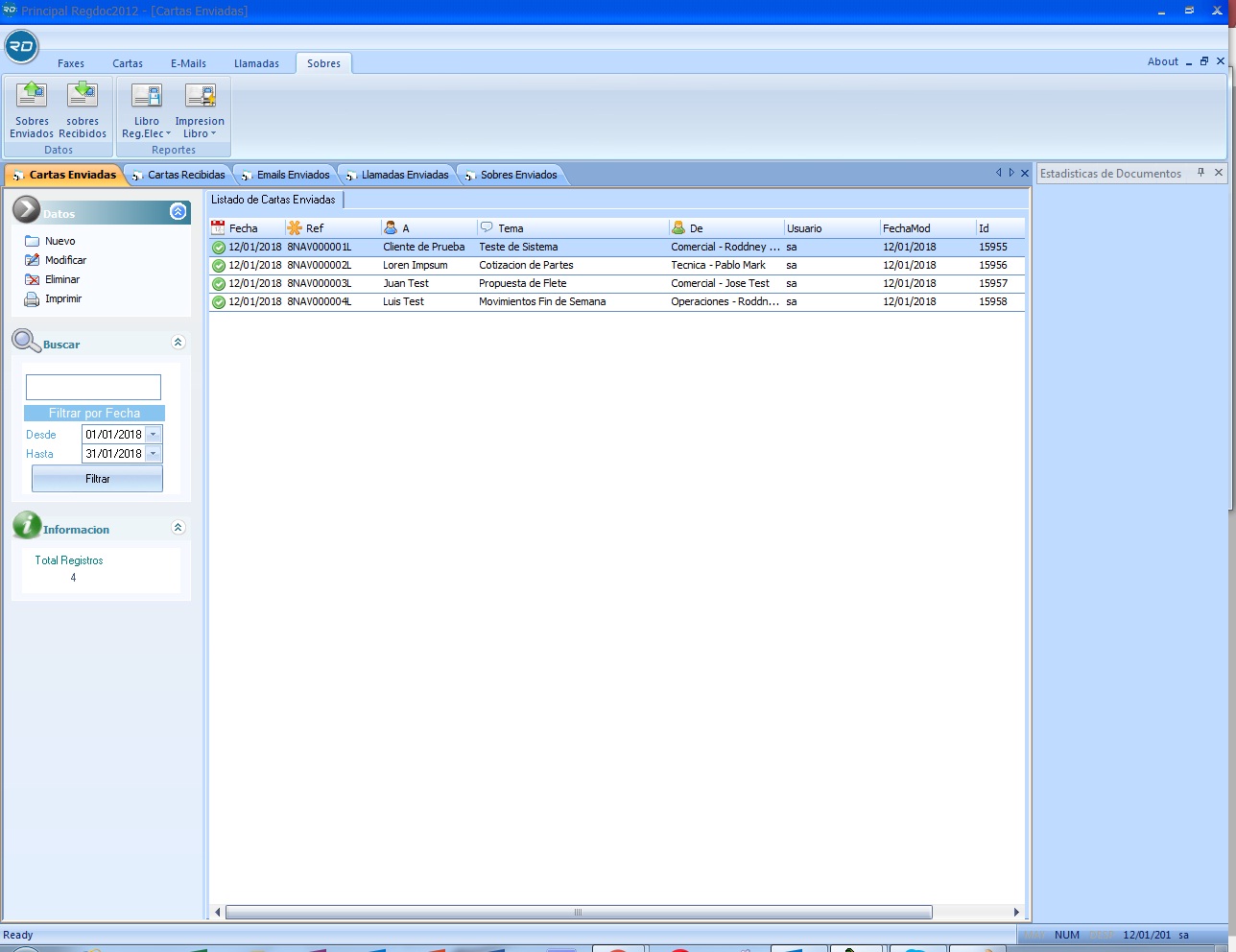
Task: Click the horizontal scrollbar thumb
Action: coord(579,912)
